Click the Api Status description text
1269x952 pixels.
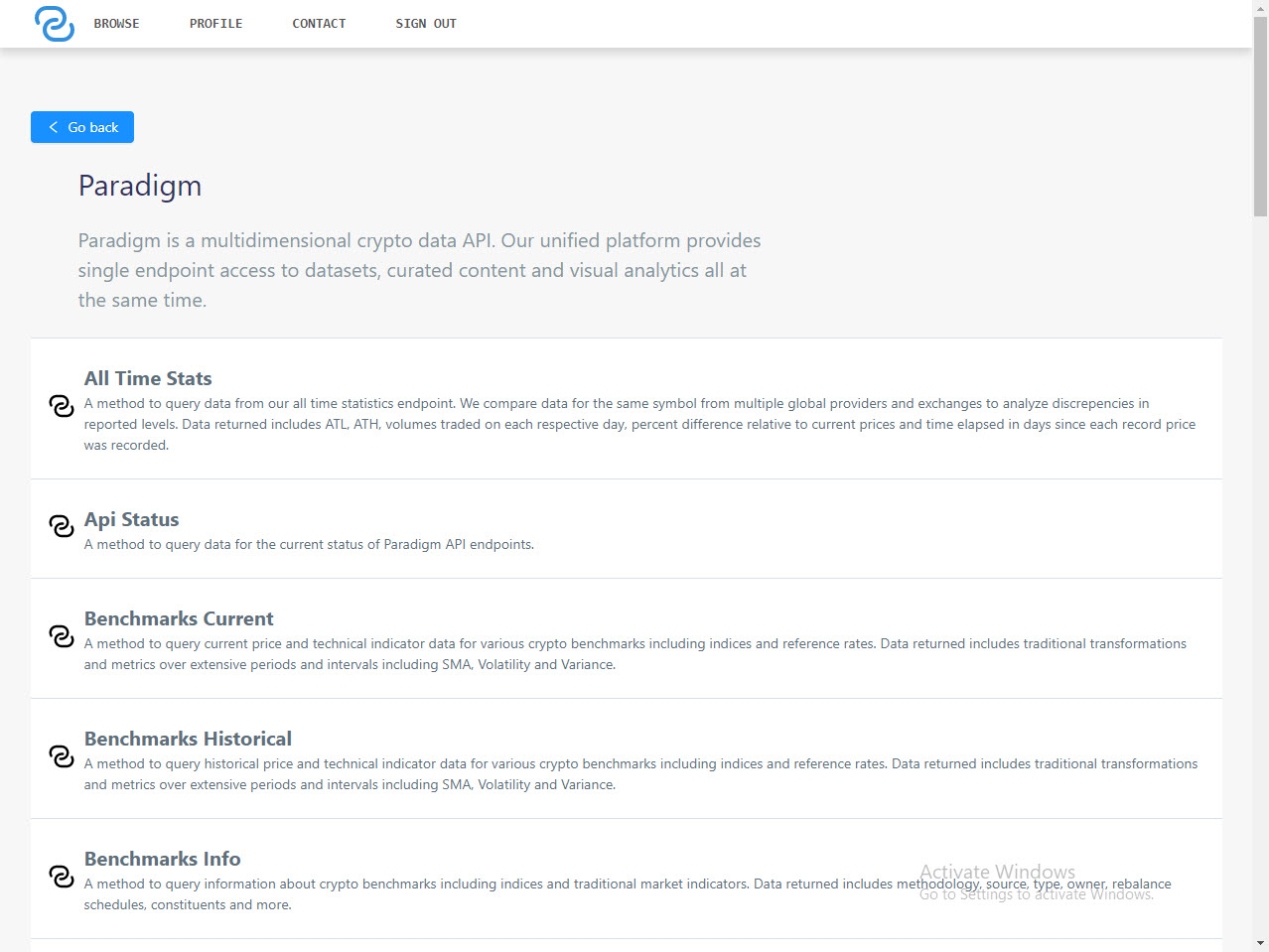(x=309, y=544)
